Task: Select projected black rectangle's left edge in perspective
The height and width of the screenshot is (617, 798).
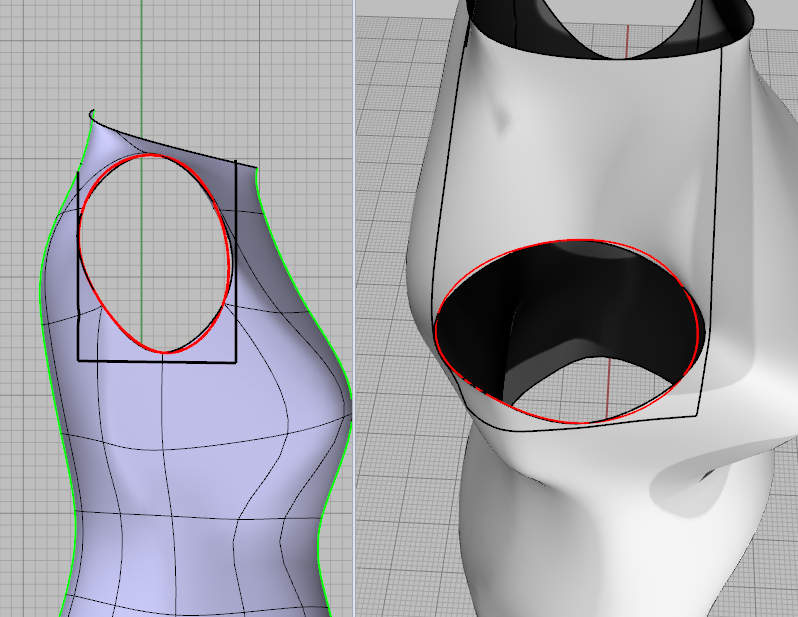Action: [445, 200]
